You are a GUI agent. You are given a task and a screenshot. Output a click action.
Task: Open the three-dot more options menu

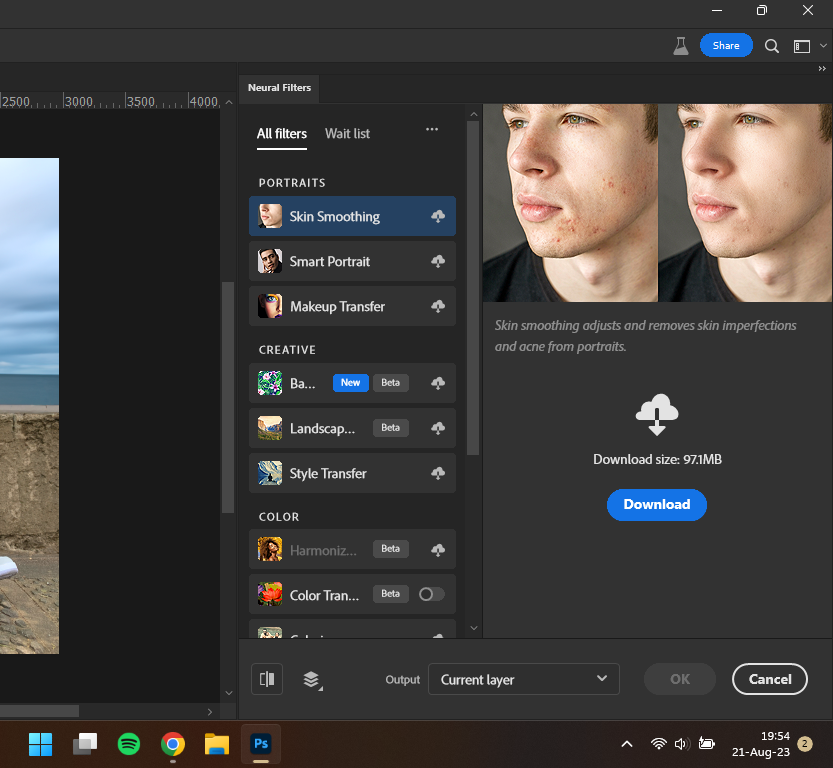coord(432,129)
